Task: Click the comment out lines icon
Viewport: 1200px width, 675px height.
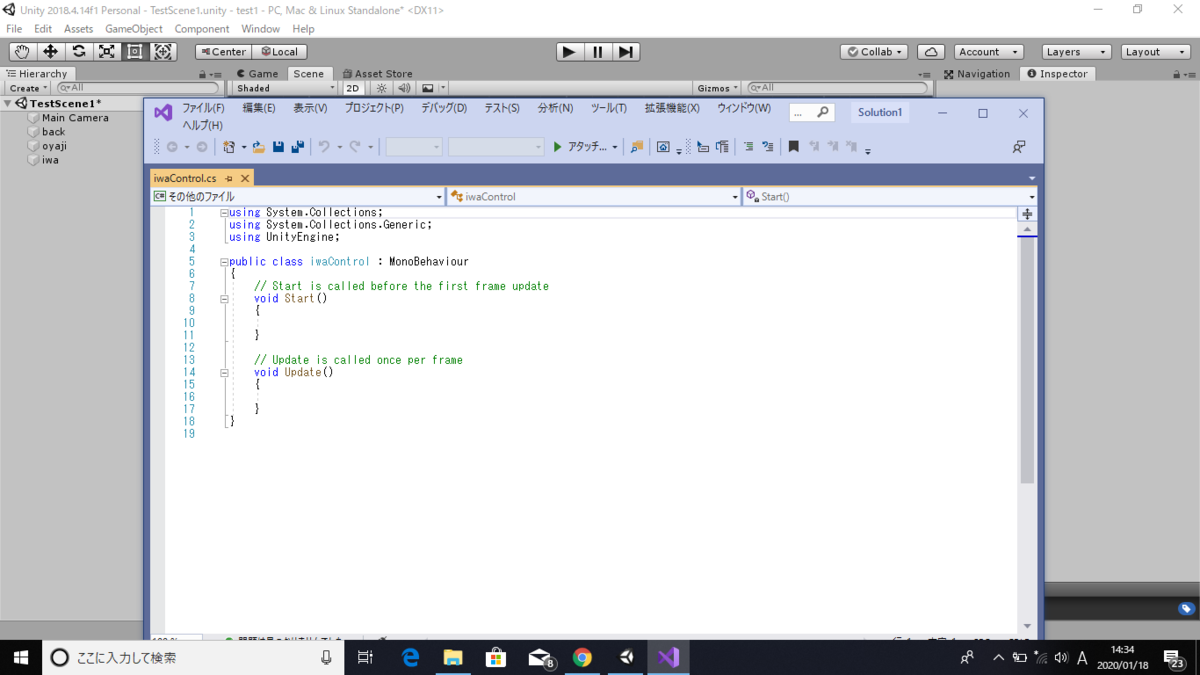Action: tap(748, 147)
